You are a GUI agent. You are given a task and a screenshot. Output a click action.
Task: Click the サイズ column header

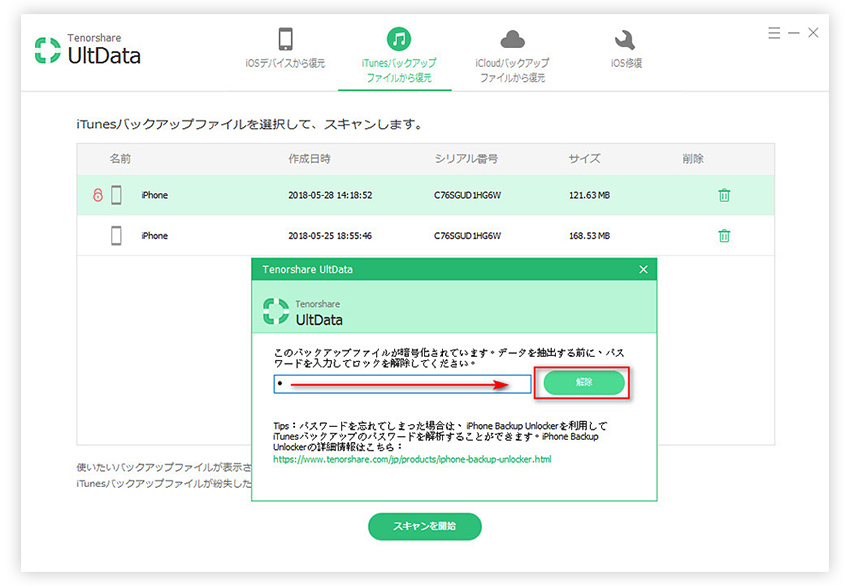coord(584,159)
